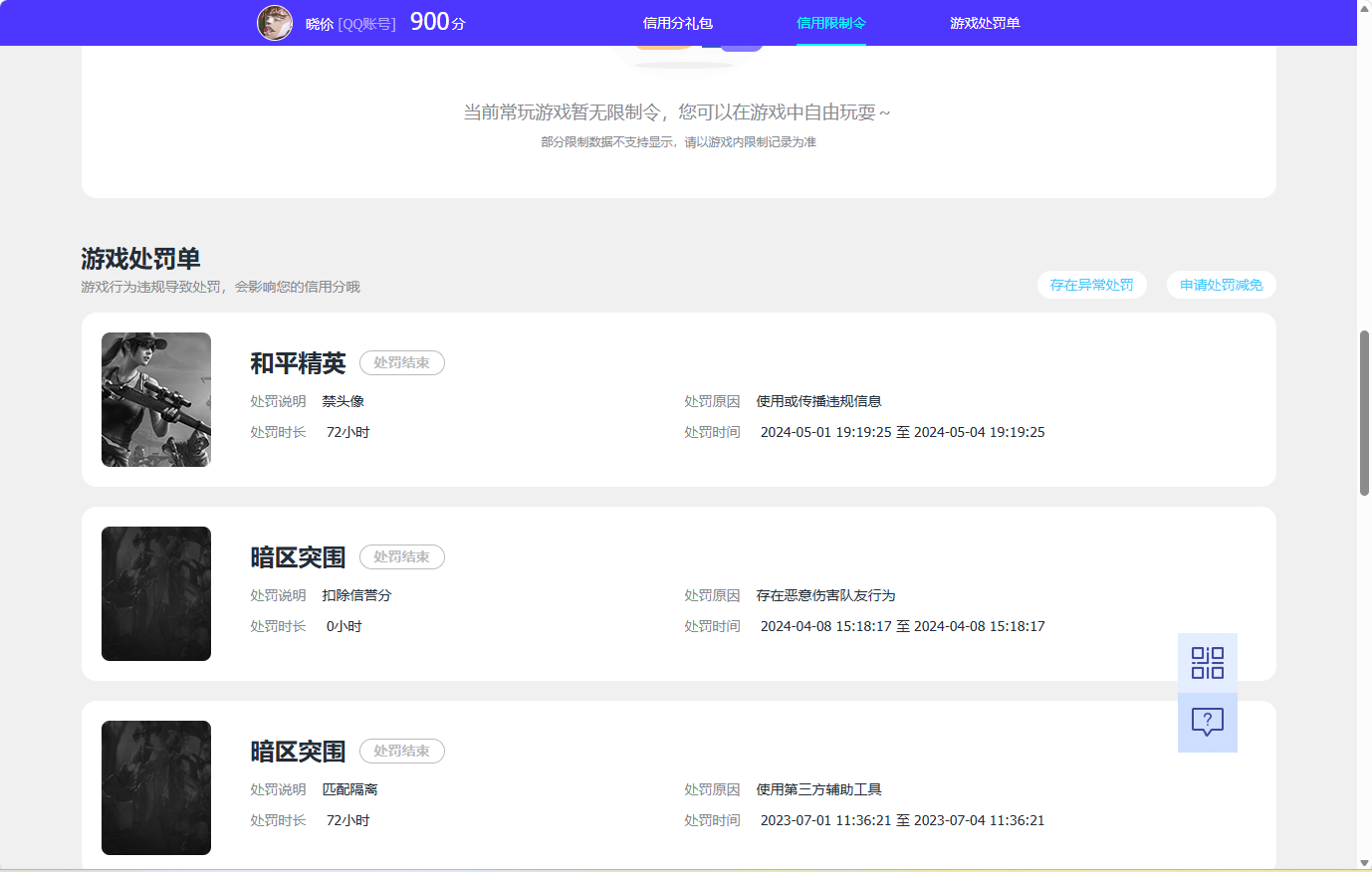Open the thumbnail for the 匹配隔离 penalty
The width and height of the screenshot is (1372, 872).
point(156,787)
